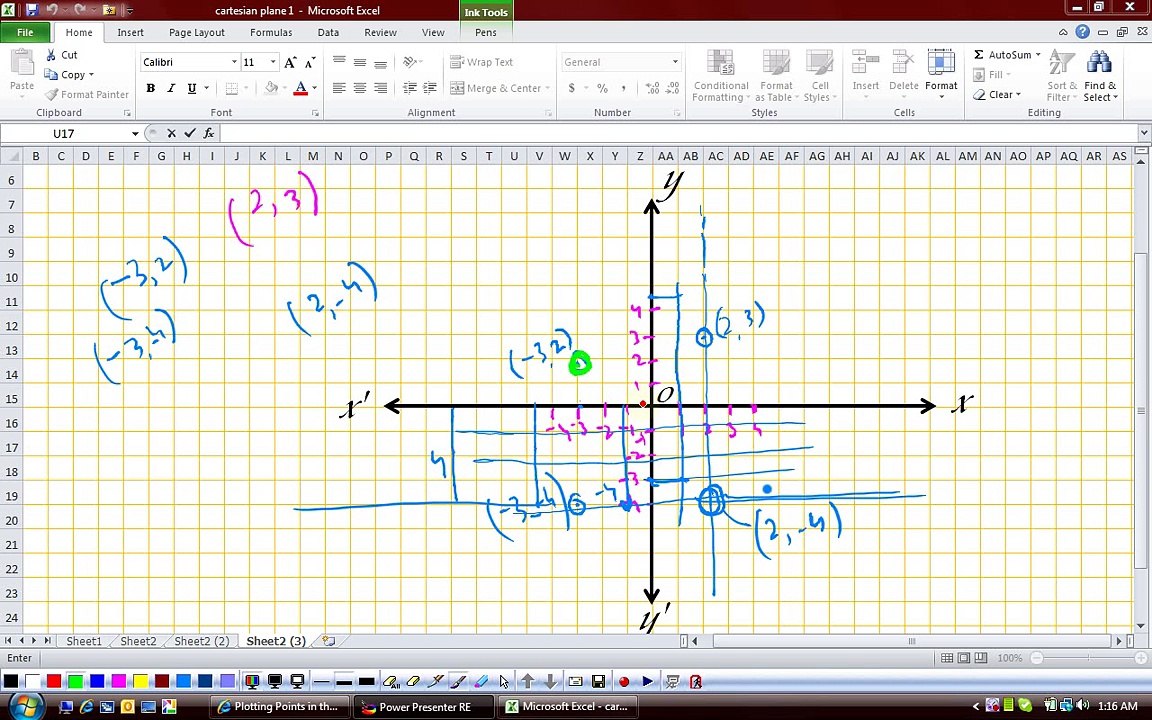Switch to Sheet2 (2) worksheet tab
The height and width of the screenshot is (720, 1152).
[x=201, y=641]
